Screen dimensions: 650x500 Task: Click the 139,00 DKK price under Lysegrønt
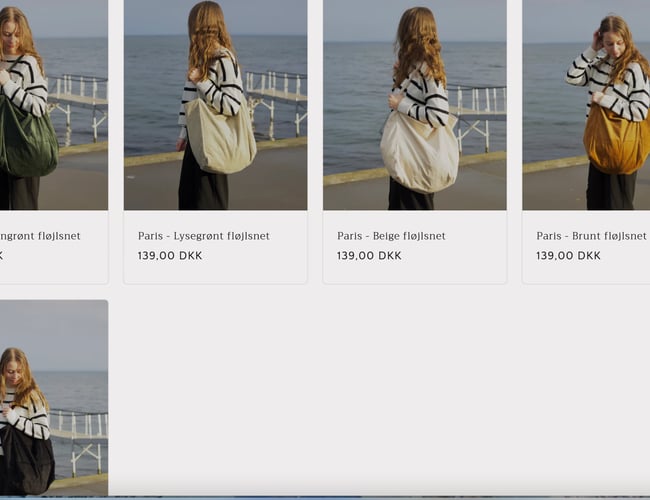pyautogui.click(x=170, y=256)
